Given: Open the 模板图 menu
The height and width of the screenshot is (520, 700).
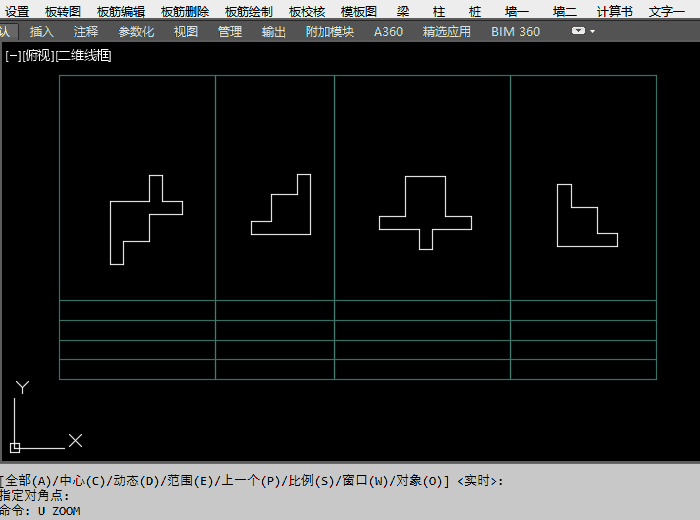Looking at the screenshot, I should (x=359, y=11).
